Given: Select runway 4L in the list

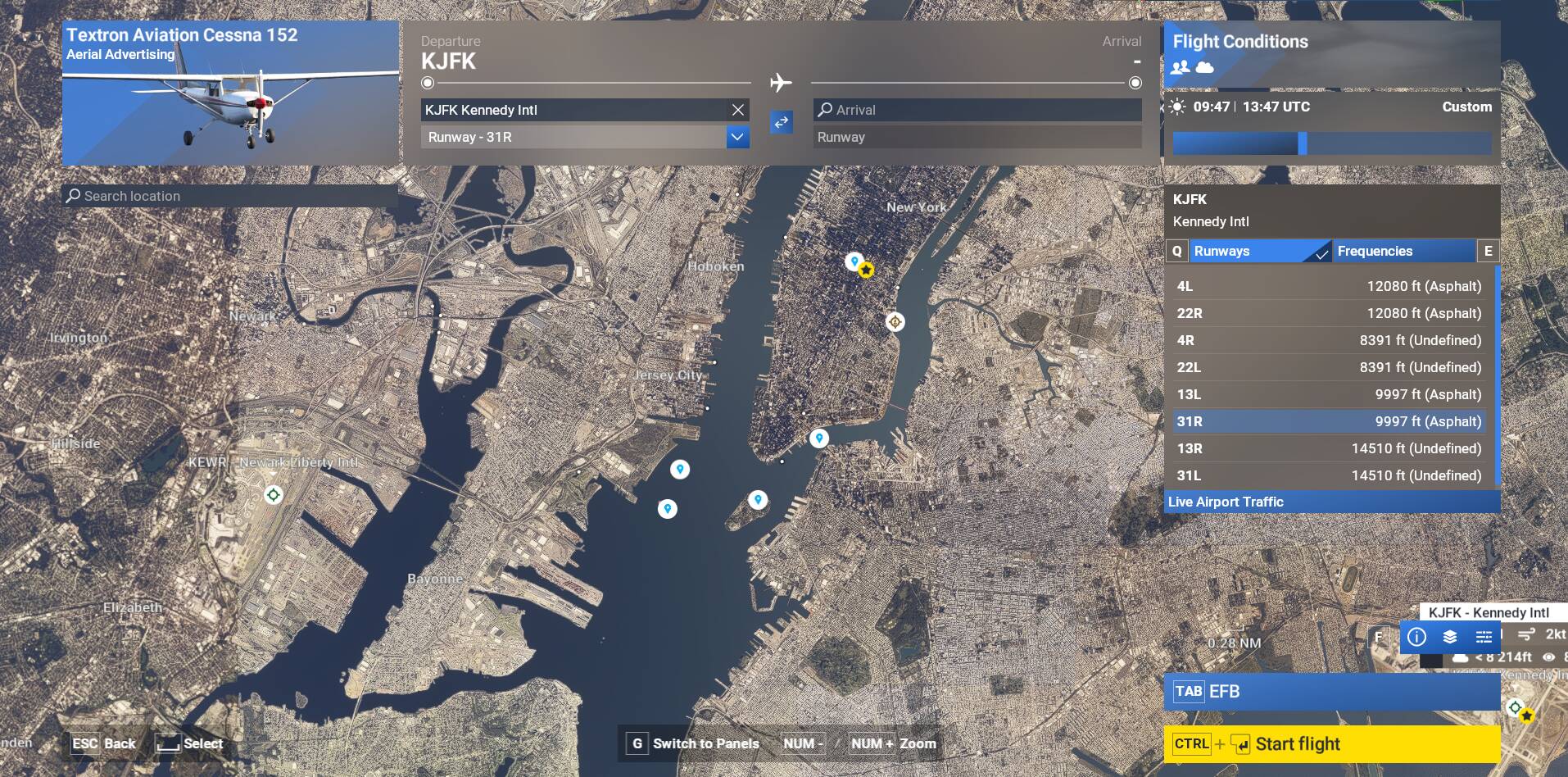Looking at the screenshot, I should 1329,286.
